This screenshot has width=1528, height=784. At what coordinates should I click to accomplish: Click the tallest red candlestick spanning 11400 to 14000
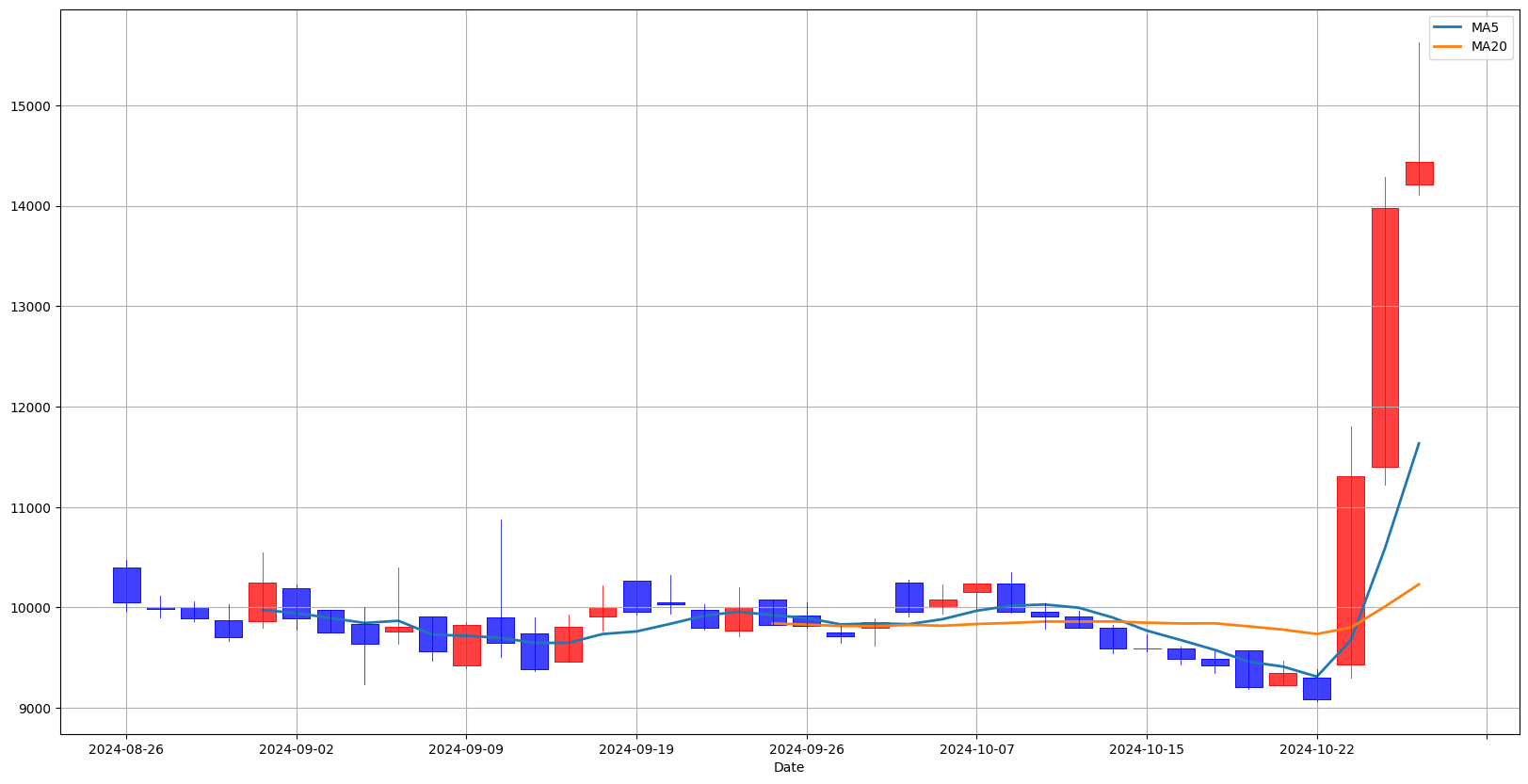tap(1385, 338)
